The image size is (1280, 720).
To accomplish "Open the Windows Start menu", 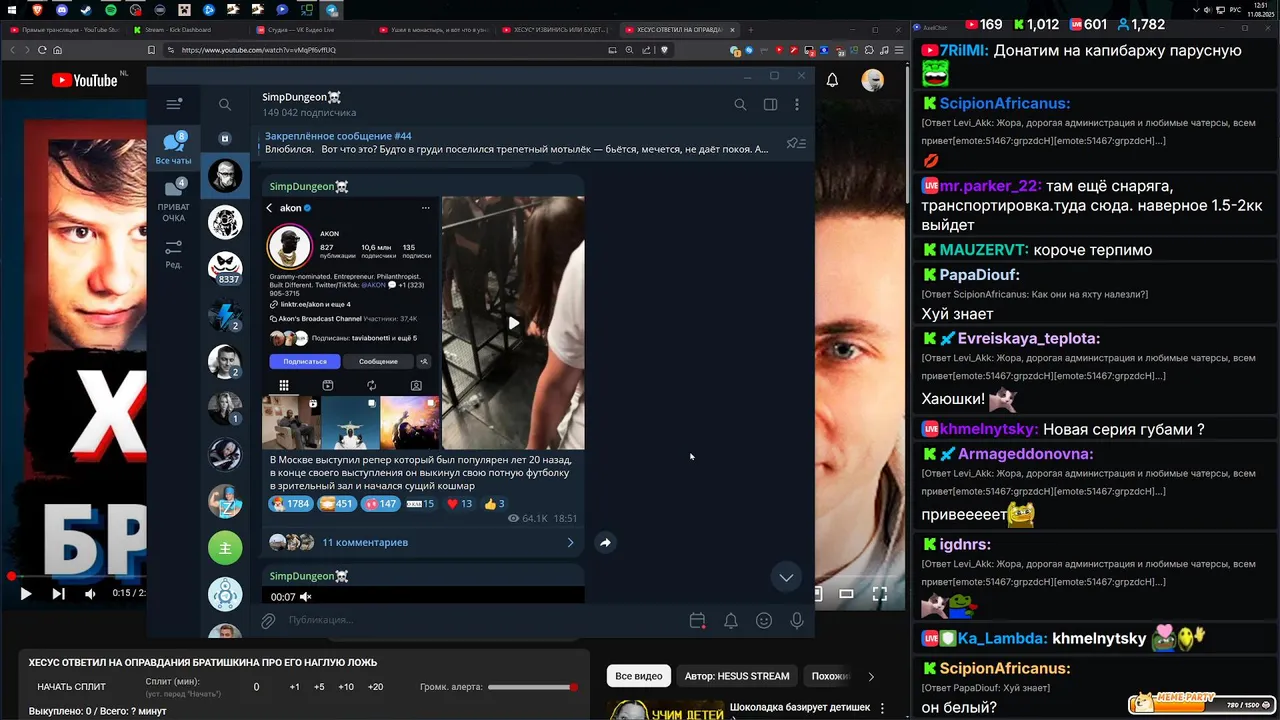I will tap(11, 10).
